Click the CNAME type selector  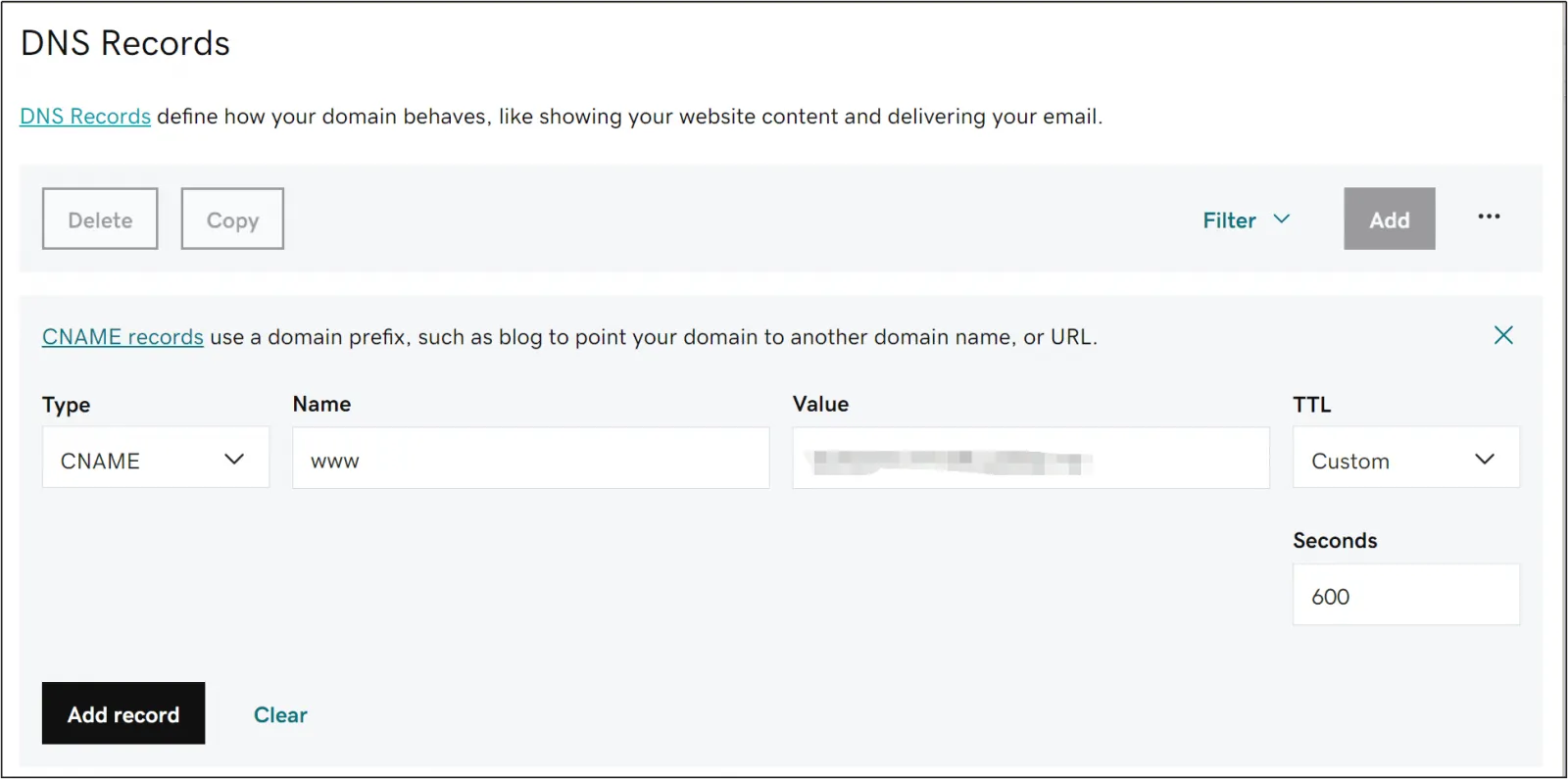pos(155,458)
